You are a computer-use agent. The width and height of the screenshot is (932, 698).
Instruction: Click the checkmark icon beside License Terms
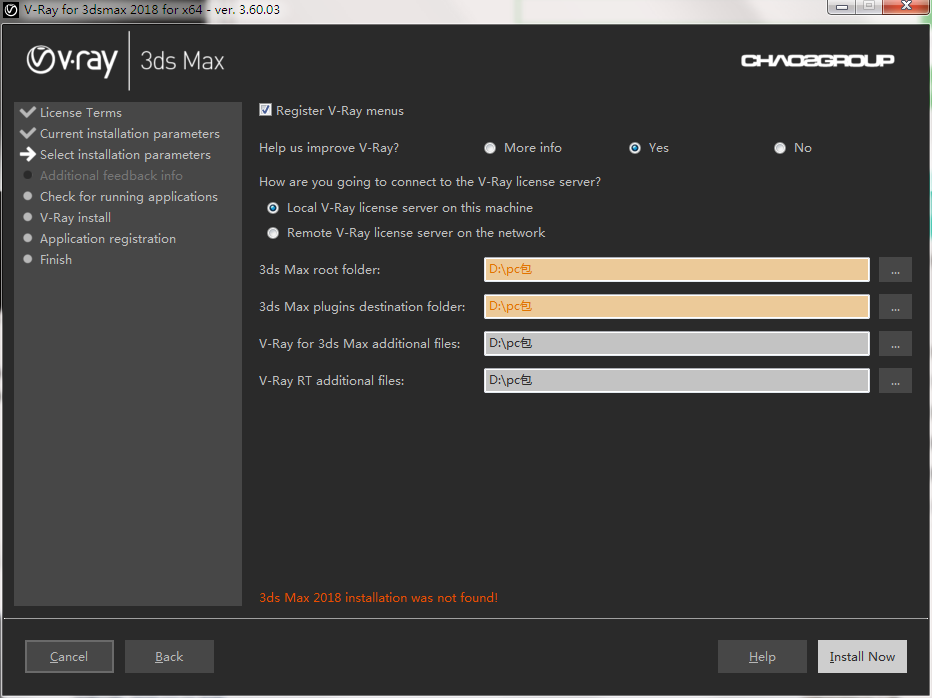pos(27,112)
